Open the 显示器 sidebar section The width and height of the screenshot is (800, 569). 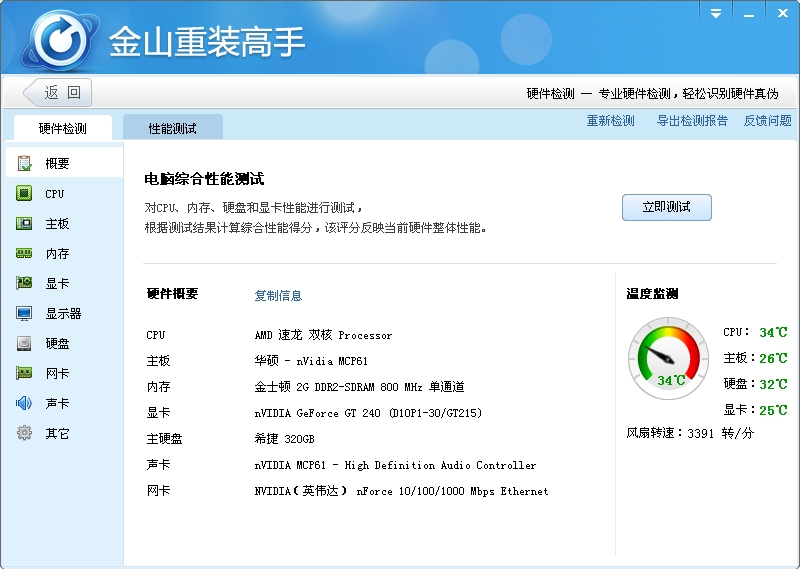coord(64,313)
